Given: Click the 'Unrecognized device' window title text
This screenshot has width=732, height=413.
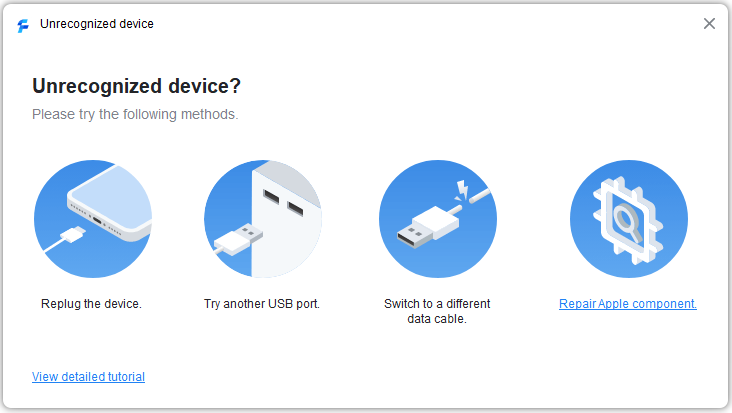Looking at the screenshot, I should click(97, 24).
